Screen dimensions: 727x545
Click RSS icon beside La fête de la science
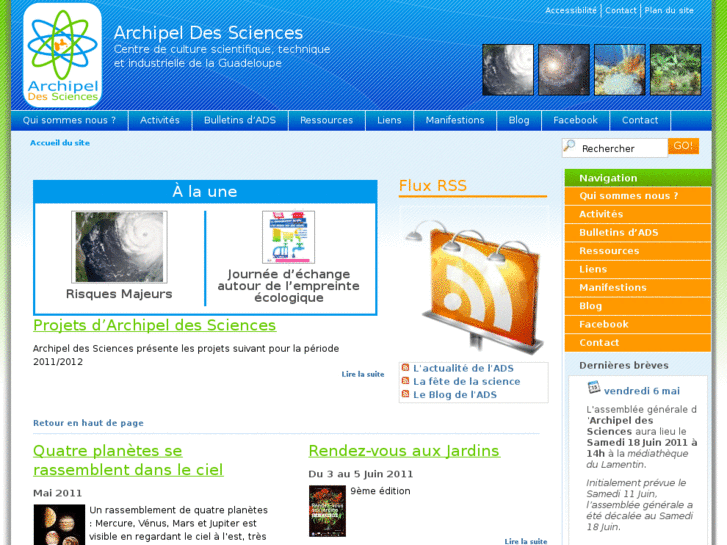click(405, 381)
